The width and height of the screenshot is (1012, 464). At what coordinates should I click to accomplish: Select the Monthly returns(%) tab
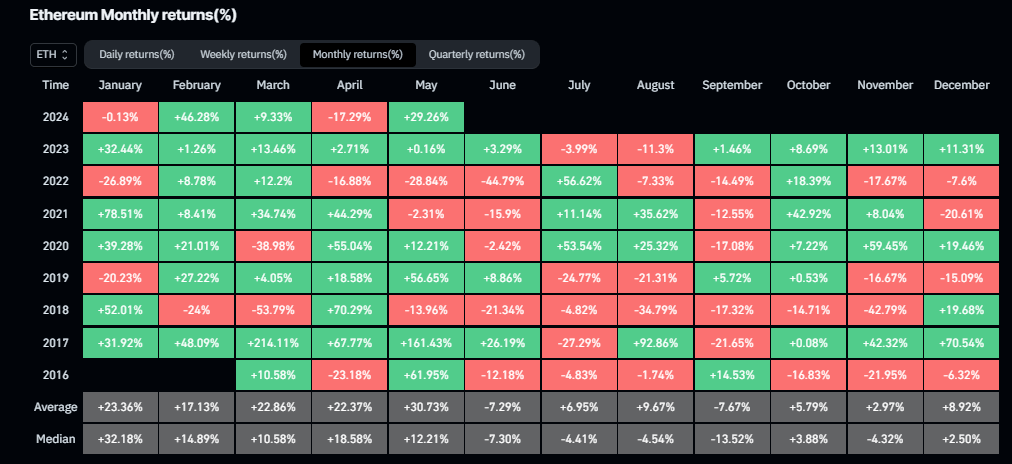coord(357,54)
